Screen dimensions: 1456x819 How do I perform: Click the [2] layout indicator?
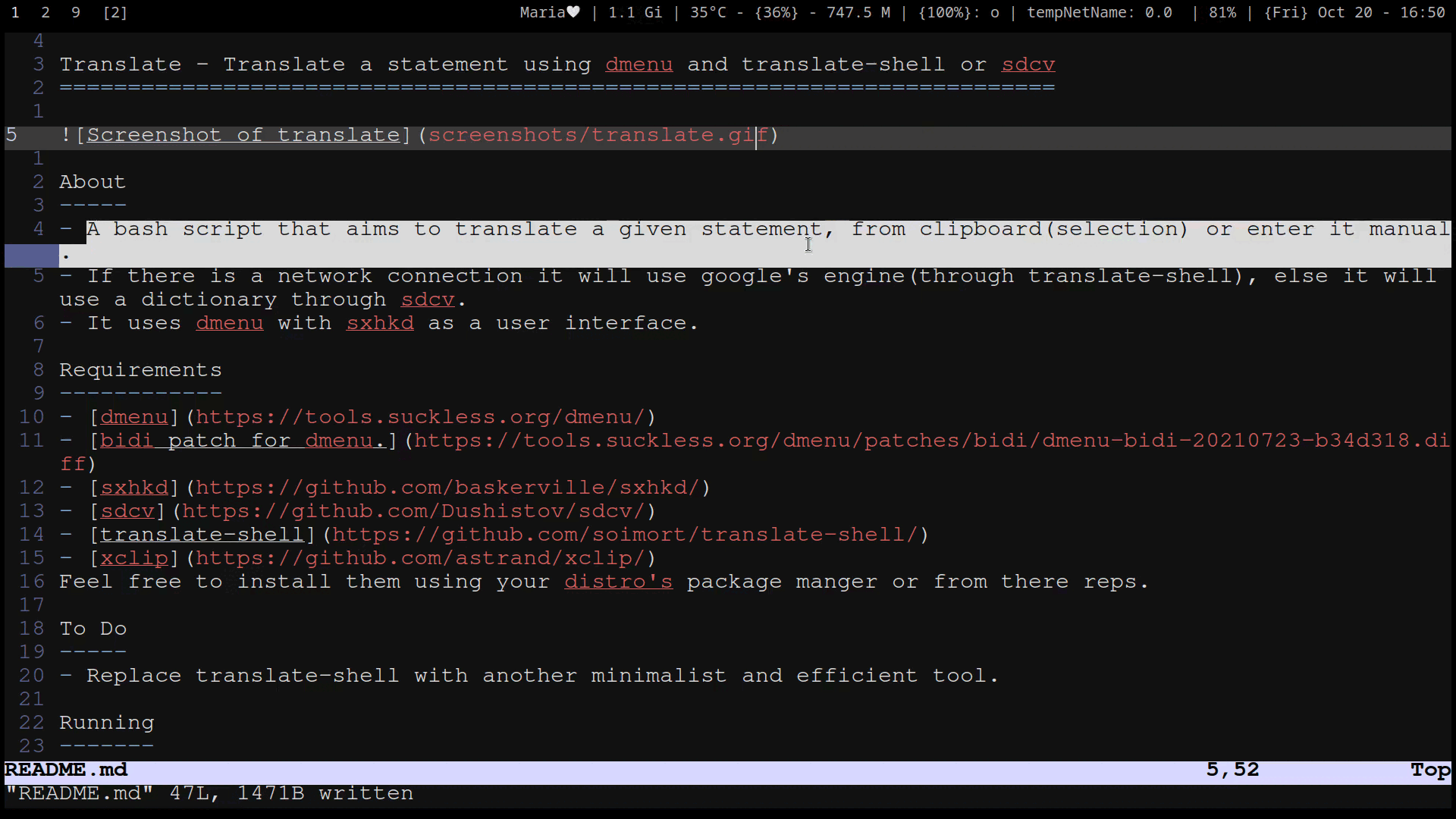[115, 13]
